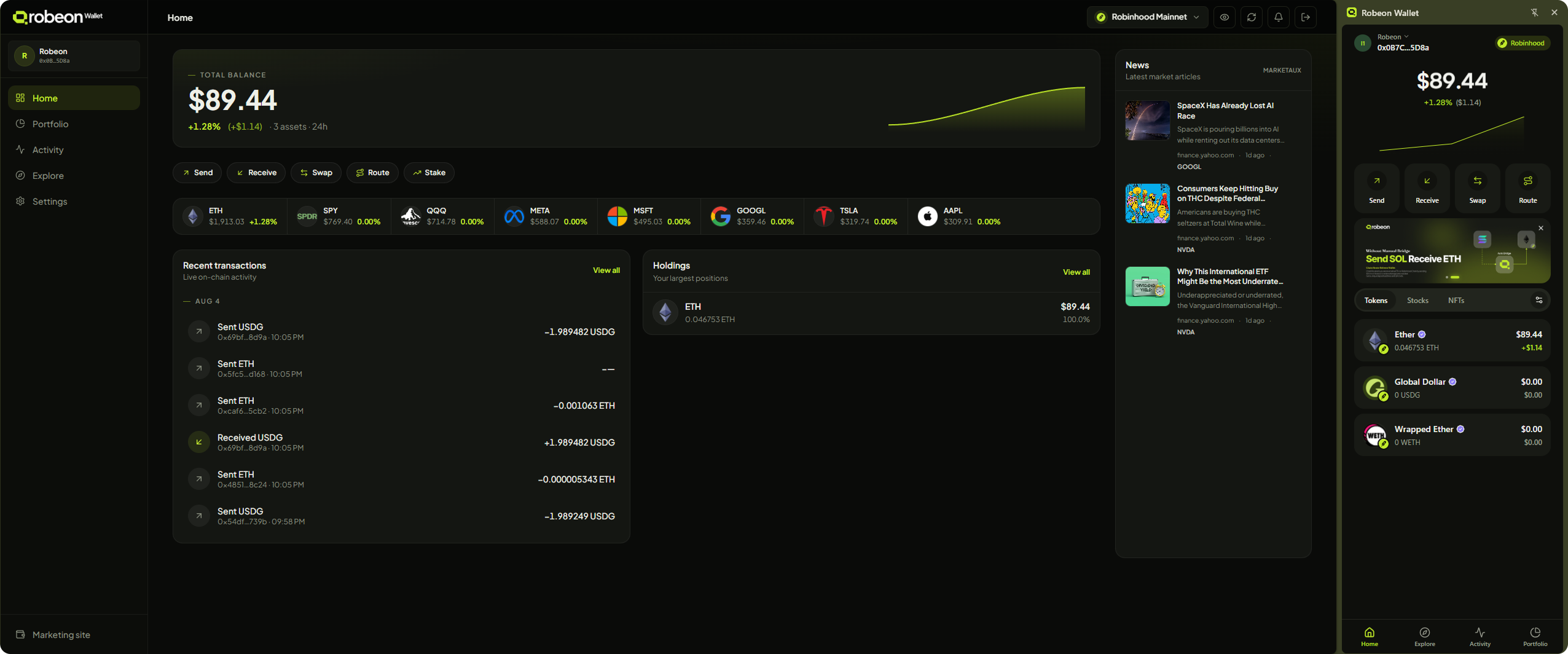Open Explore in the left sidebar
This screenshot has height=654, width=1568.
click(74, 175)
